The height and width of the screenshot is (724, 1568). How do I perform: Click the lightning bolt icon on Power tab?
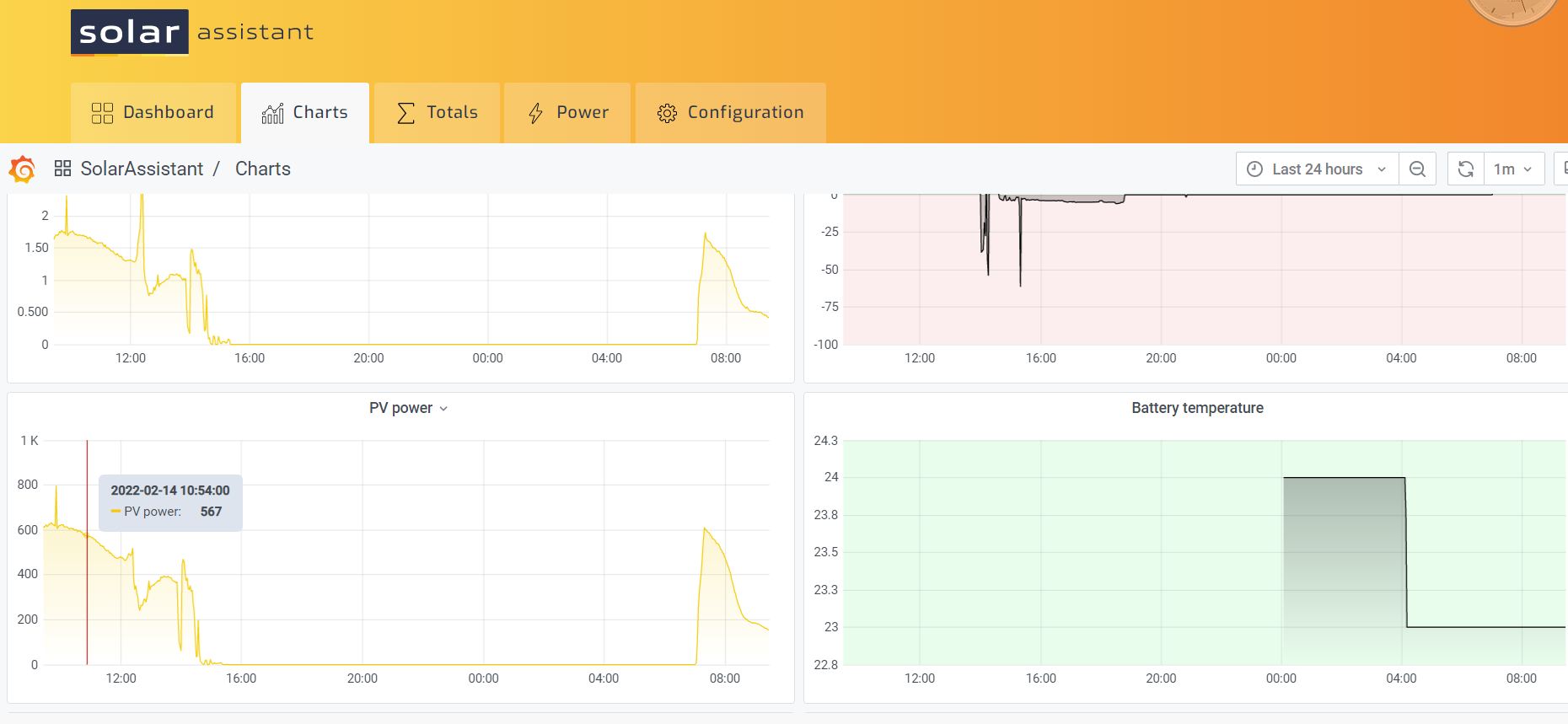(x=535, y=113)
